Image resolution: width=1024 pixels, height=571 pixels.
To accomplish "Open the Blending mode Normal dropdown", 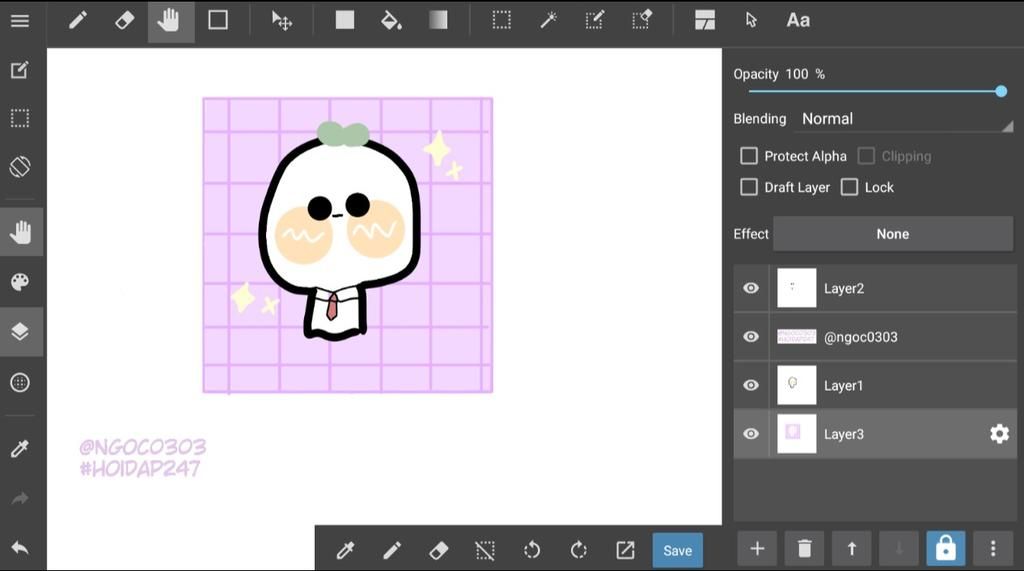I will tap(906, 119).
